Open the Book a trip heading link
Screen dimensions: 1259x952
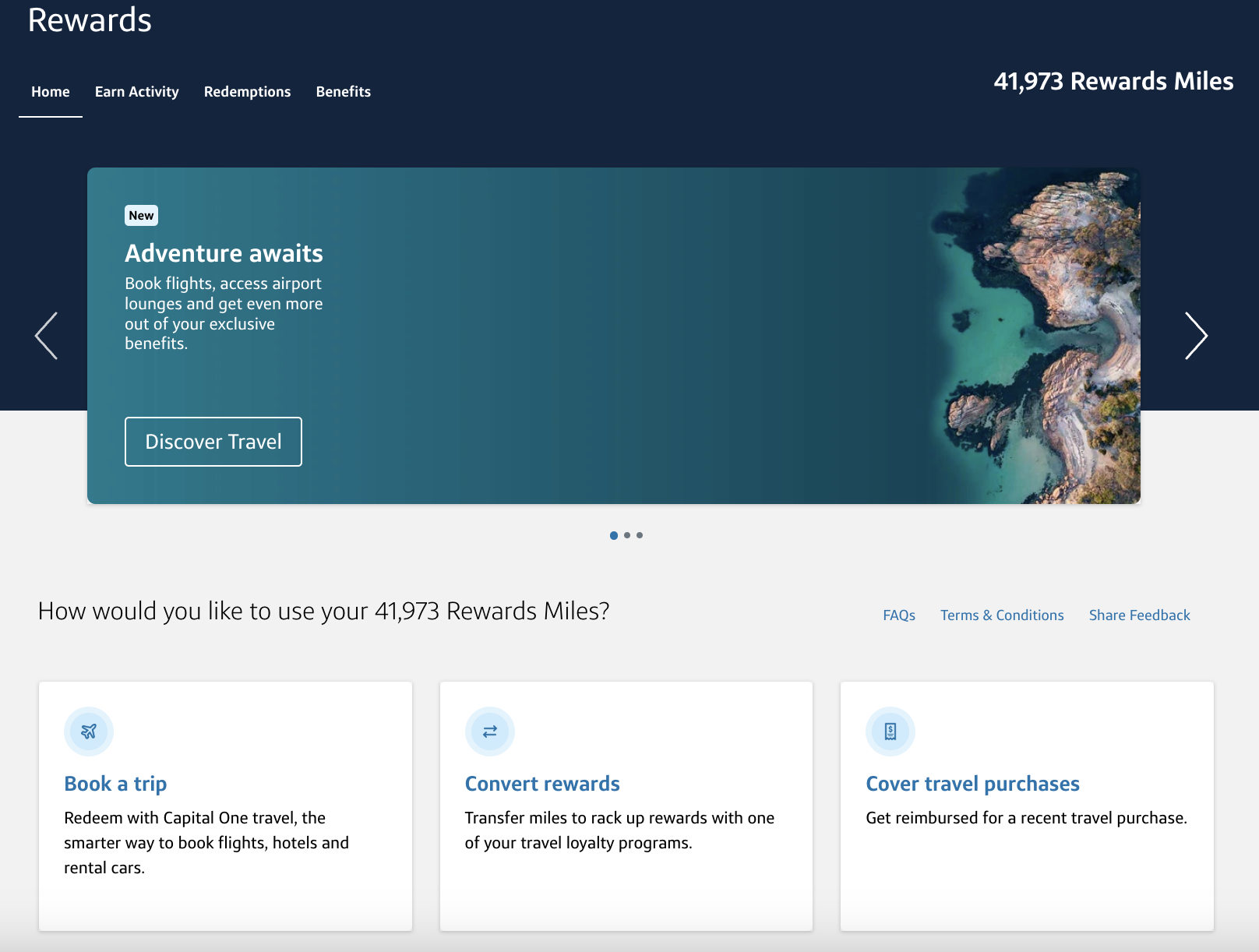coord(115,784)
